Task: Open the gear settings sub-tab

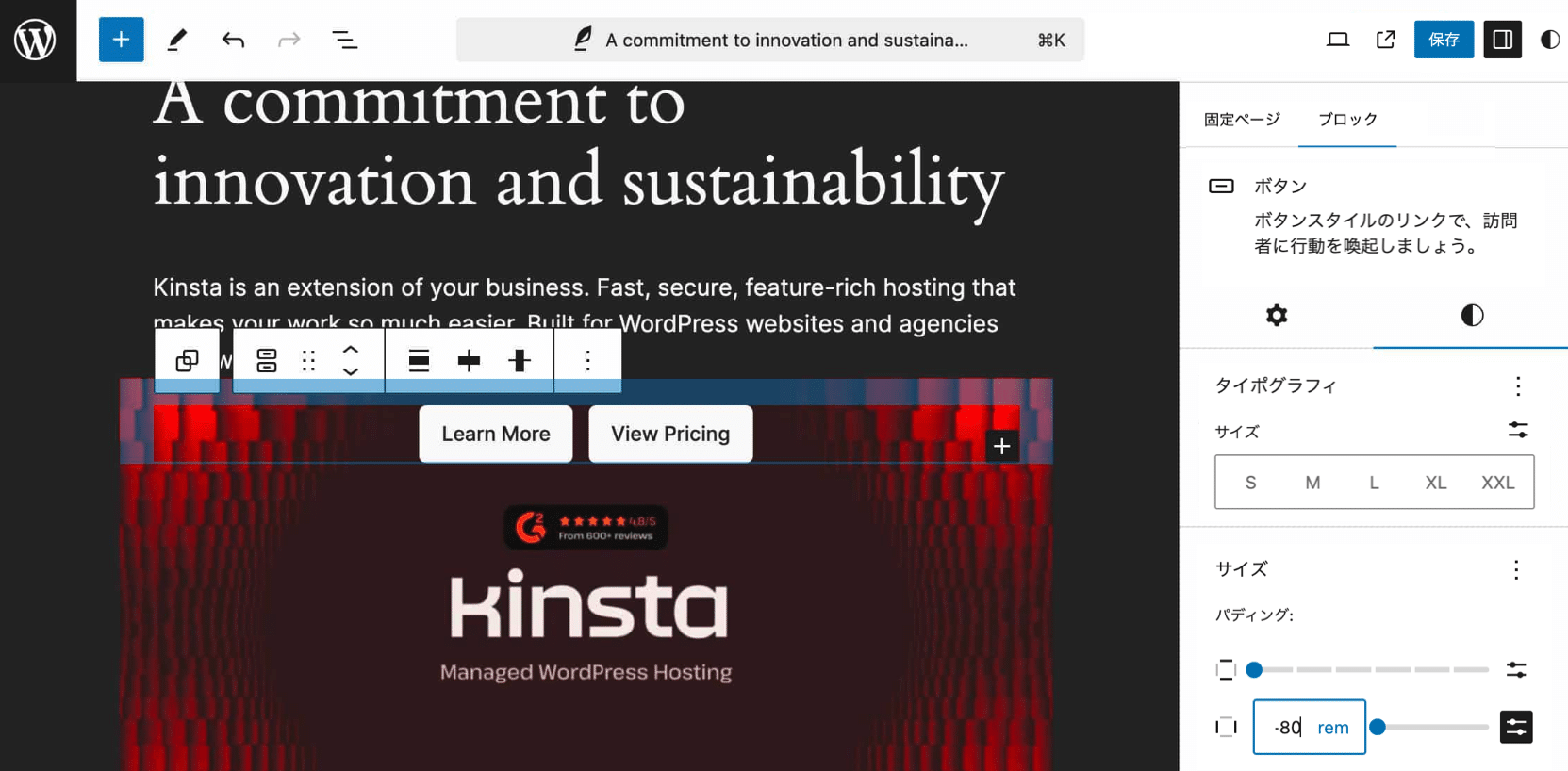Action: point(1277,315)
